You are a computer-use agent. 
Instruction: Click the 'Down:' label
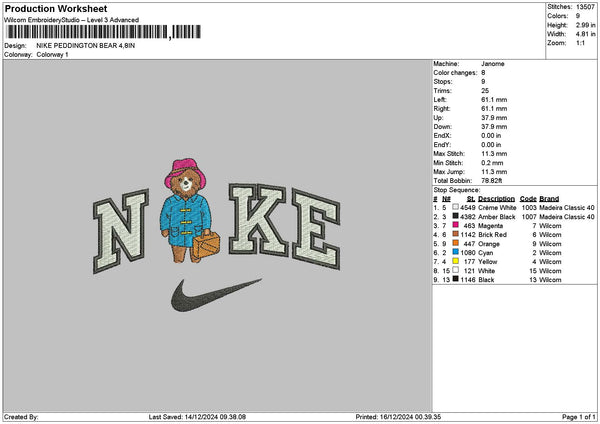click(442, 127)
